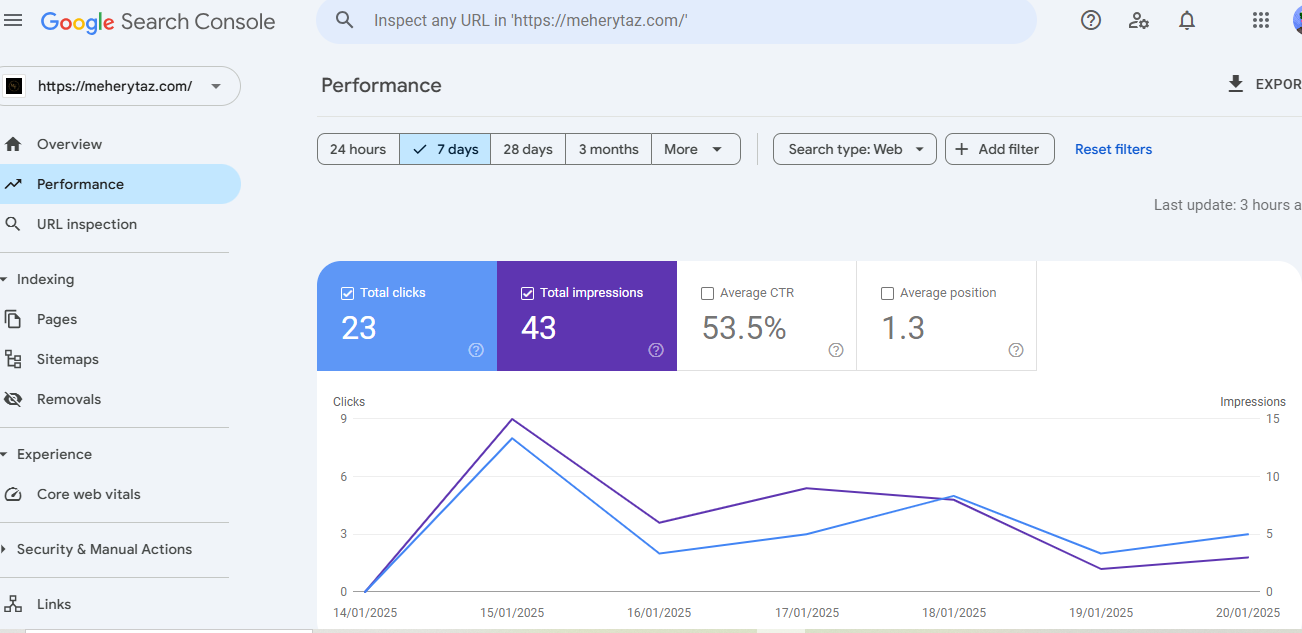The image size is (1302, 633).
Task: Open Removals under Indexing
Action: (x=120, y=399)
